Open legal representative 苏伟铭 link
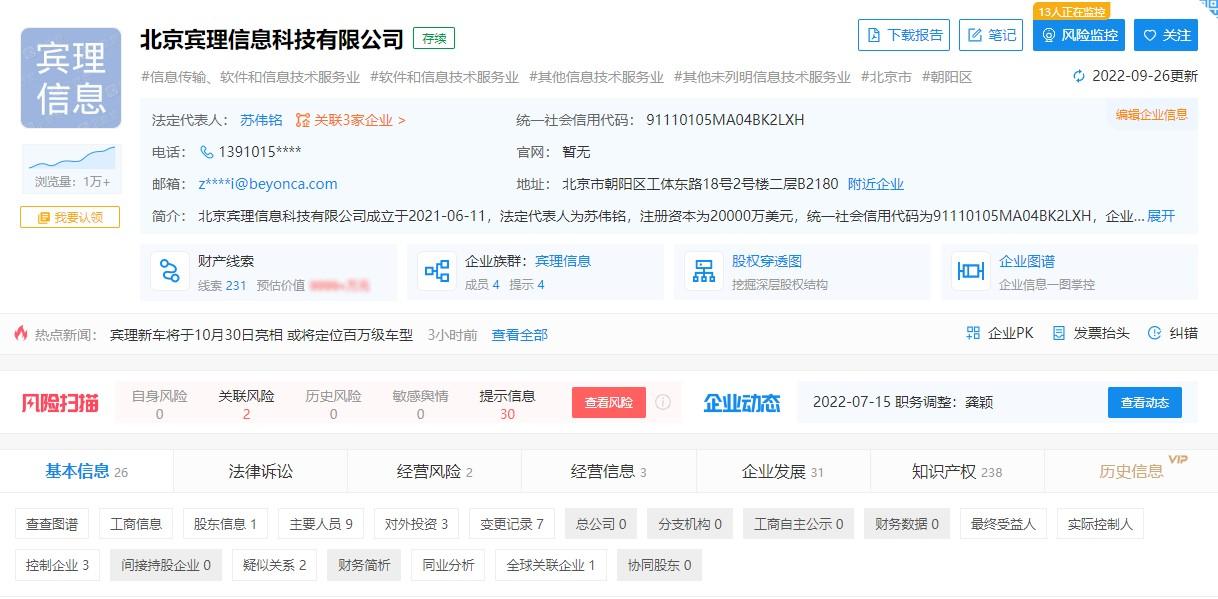 coord(261,120)
